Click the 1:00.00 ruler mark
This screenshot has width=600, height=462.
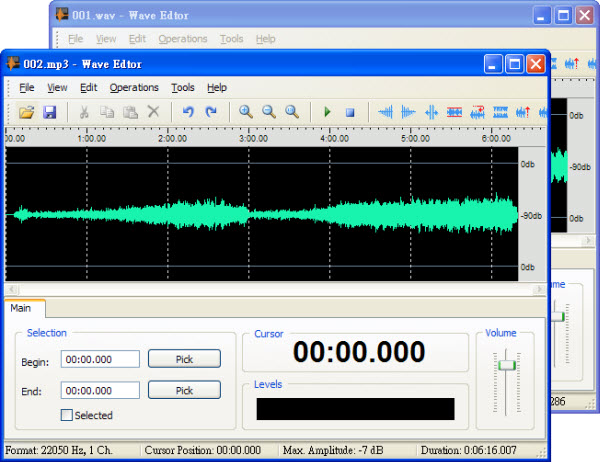91,138
